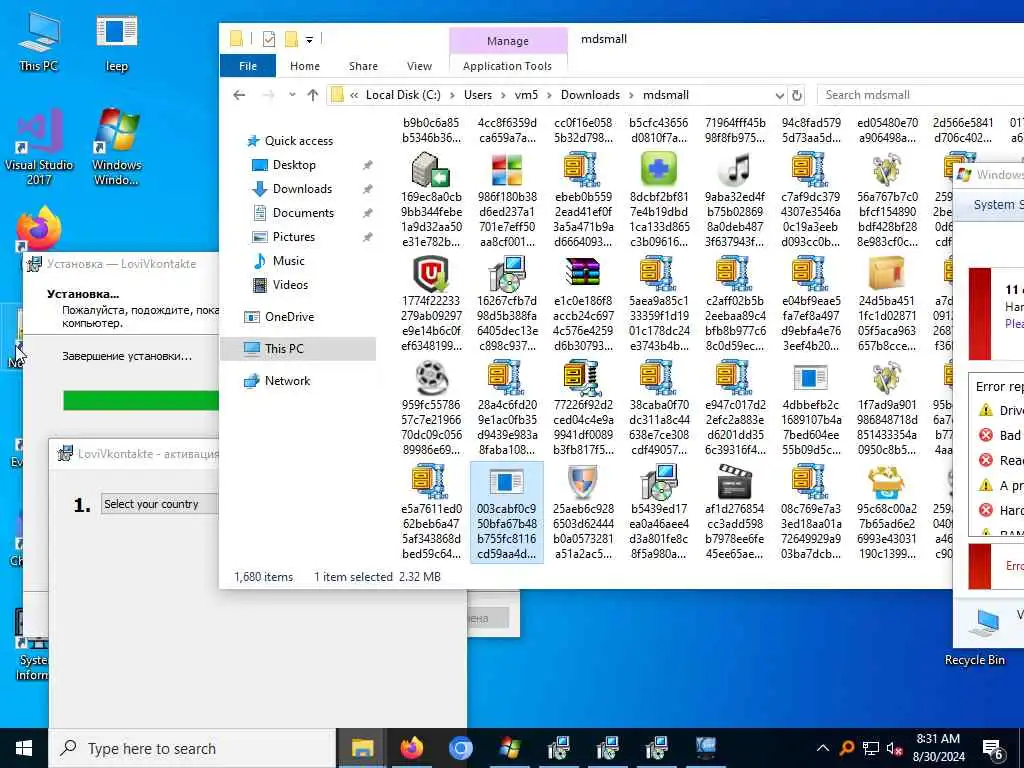Open zip archive 5aea9a85c1

pyautogui.click(x=659, y=304)
